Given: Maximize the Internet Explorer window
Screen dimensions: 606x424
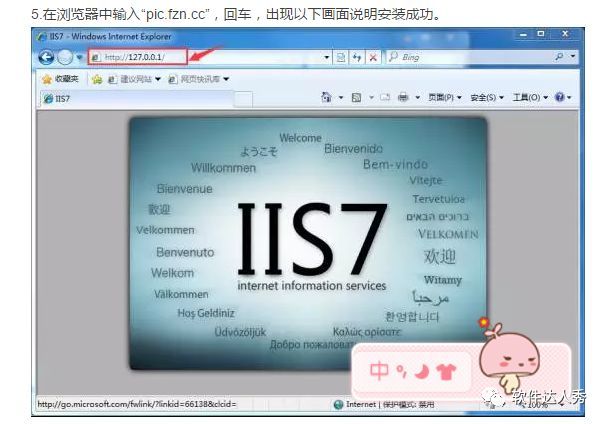Looking at the screenshot, I should (541, 34).
